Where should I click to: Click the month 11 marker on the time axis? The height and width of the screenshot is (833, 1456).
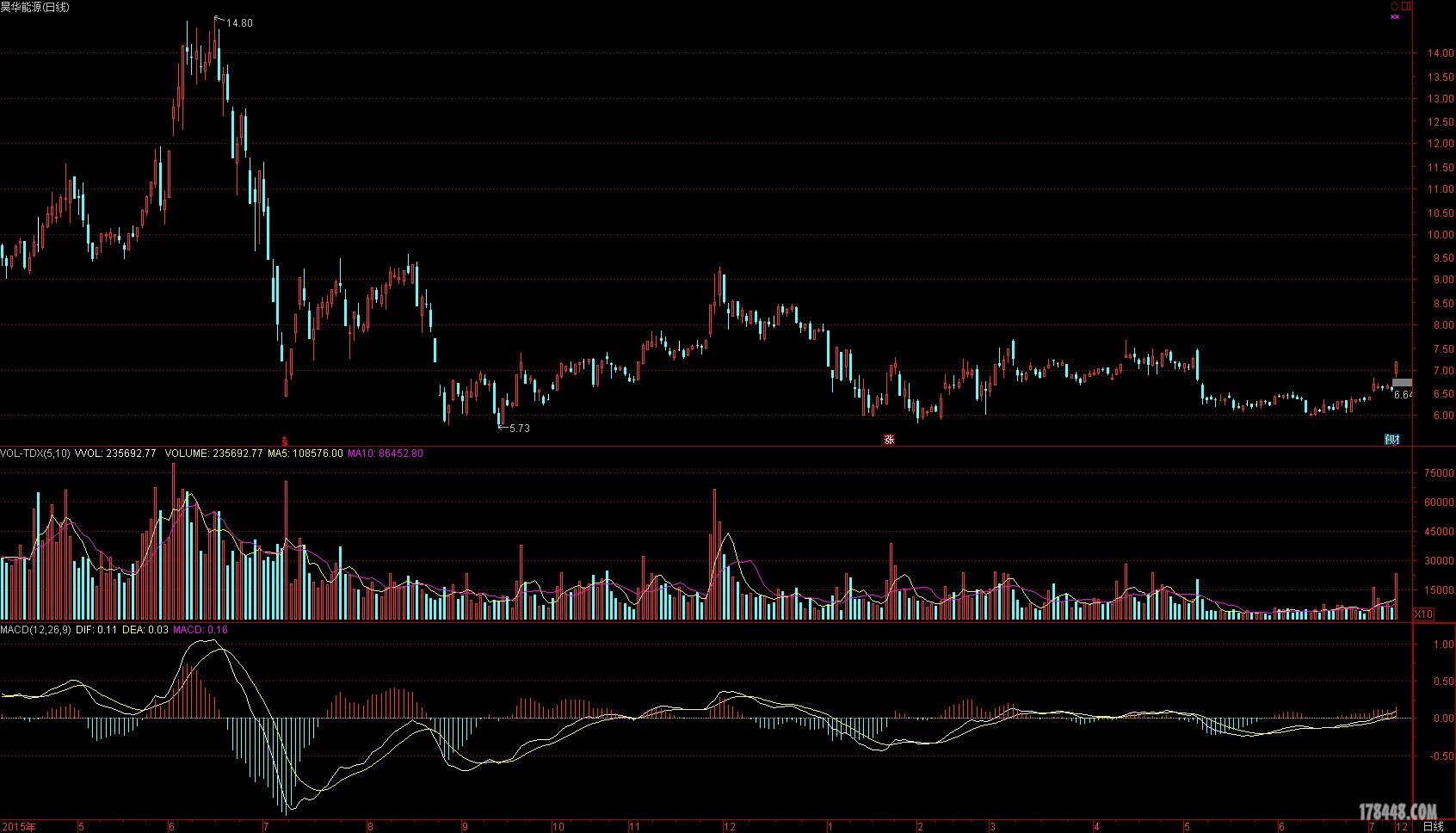click(635, 827)
